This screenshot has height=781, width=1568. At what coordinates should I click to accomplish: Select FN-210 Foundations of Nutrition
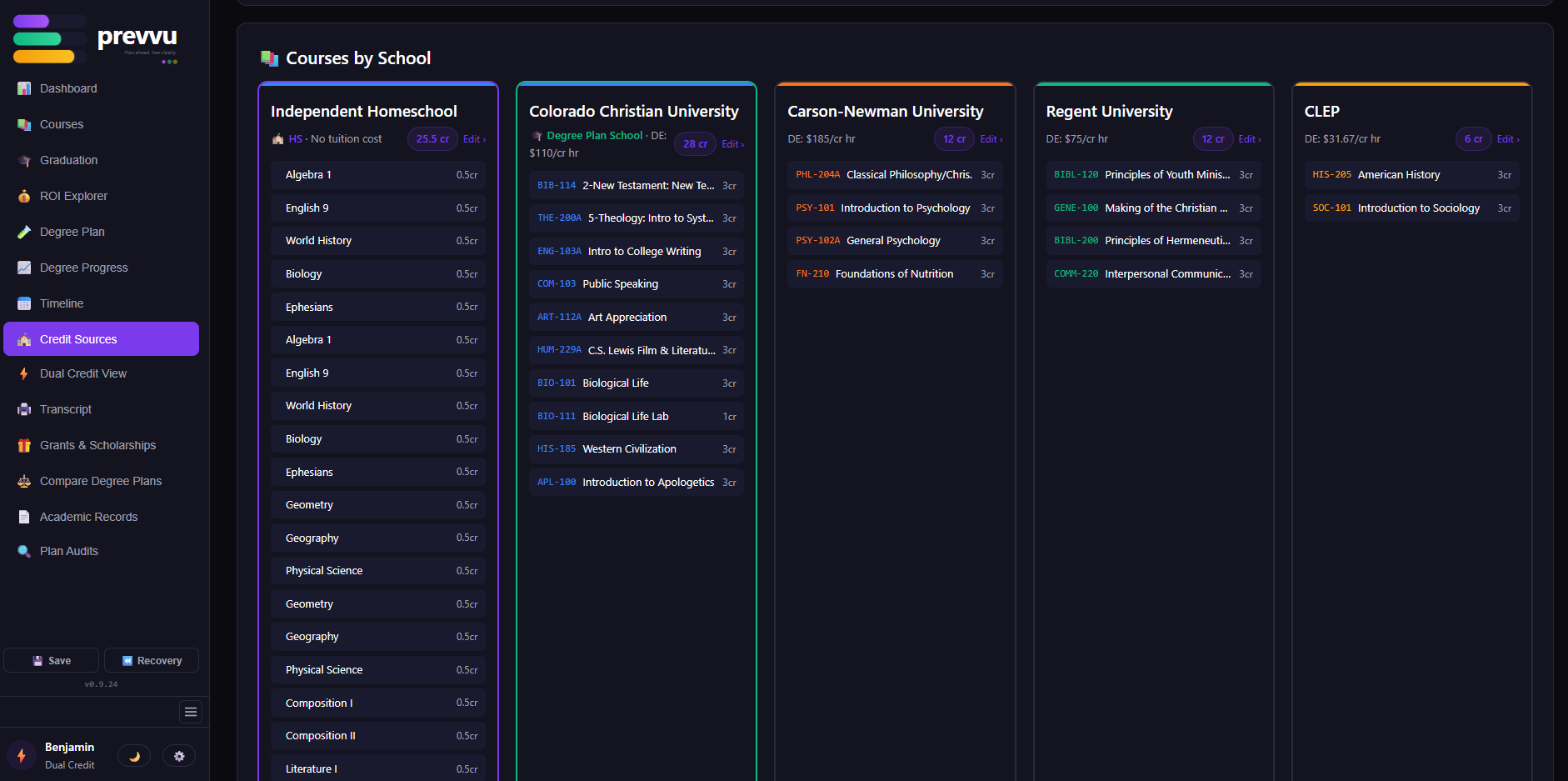coord(895,274)
